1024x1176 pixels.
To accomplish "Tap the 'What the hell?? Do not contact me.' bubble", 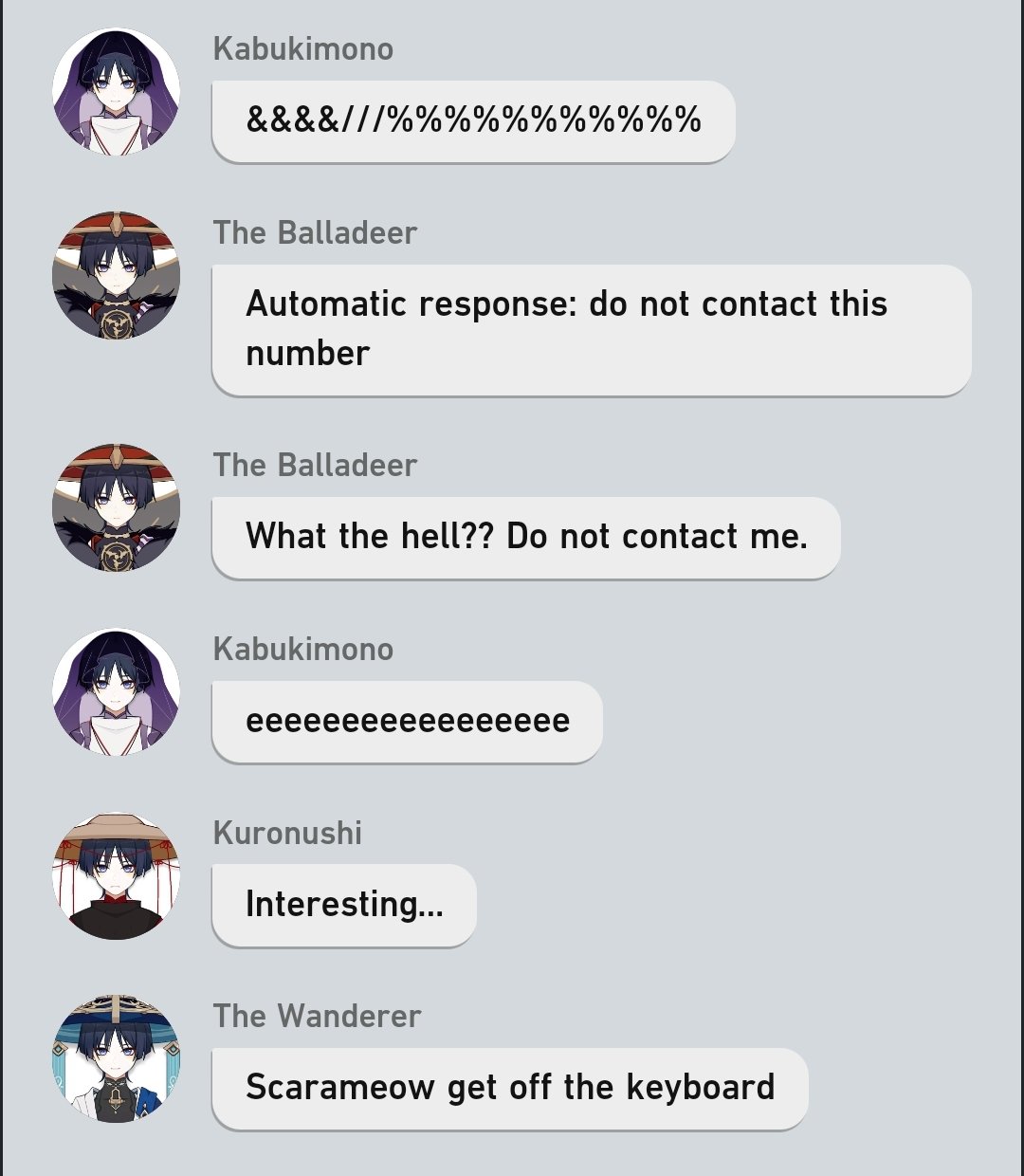I will click(526, 538).
